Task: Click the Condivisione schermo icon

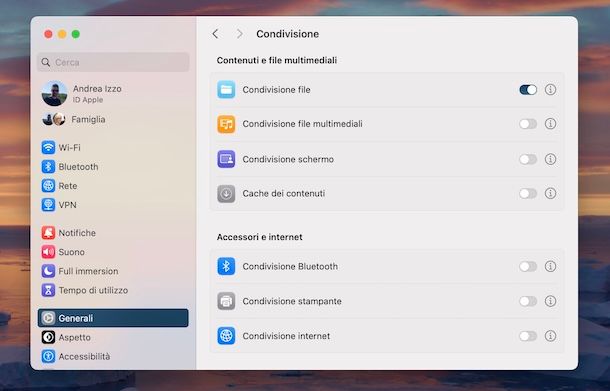Action: [x=226, y=159]
